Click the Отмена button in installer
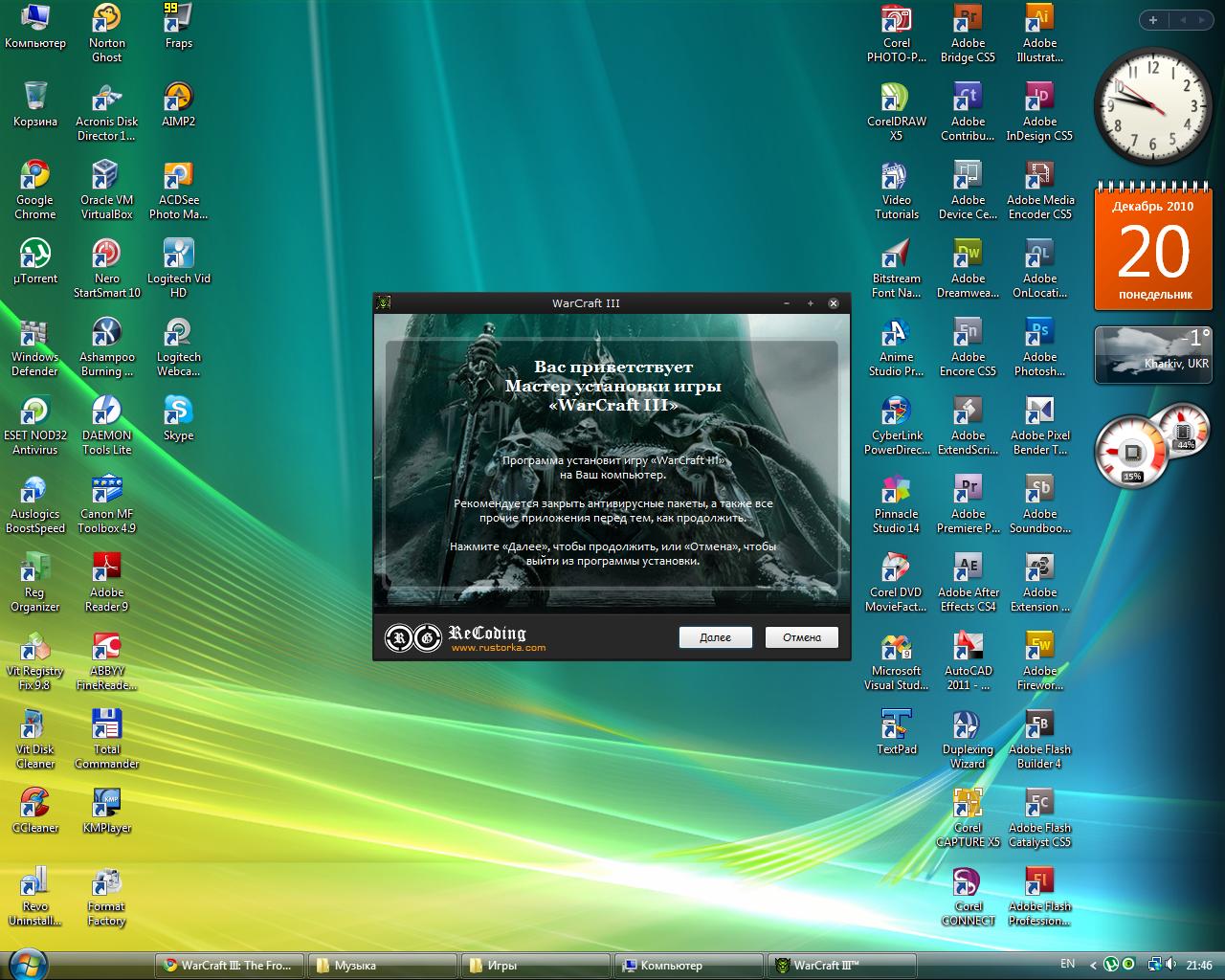Screen dimensions: 1225x980 801,637
